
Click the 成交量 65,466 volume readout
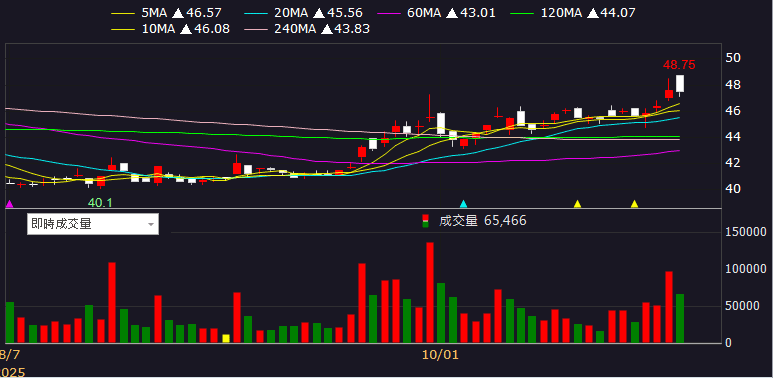click(483, 221)
